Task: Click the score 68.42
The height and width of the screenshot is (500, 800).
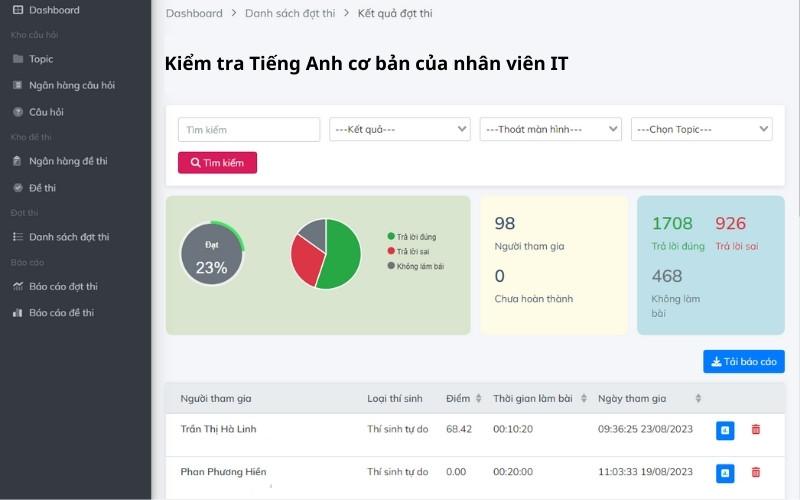Action: [x=459, y=429]
